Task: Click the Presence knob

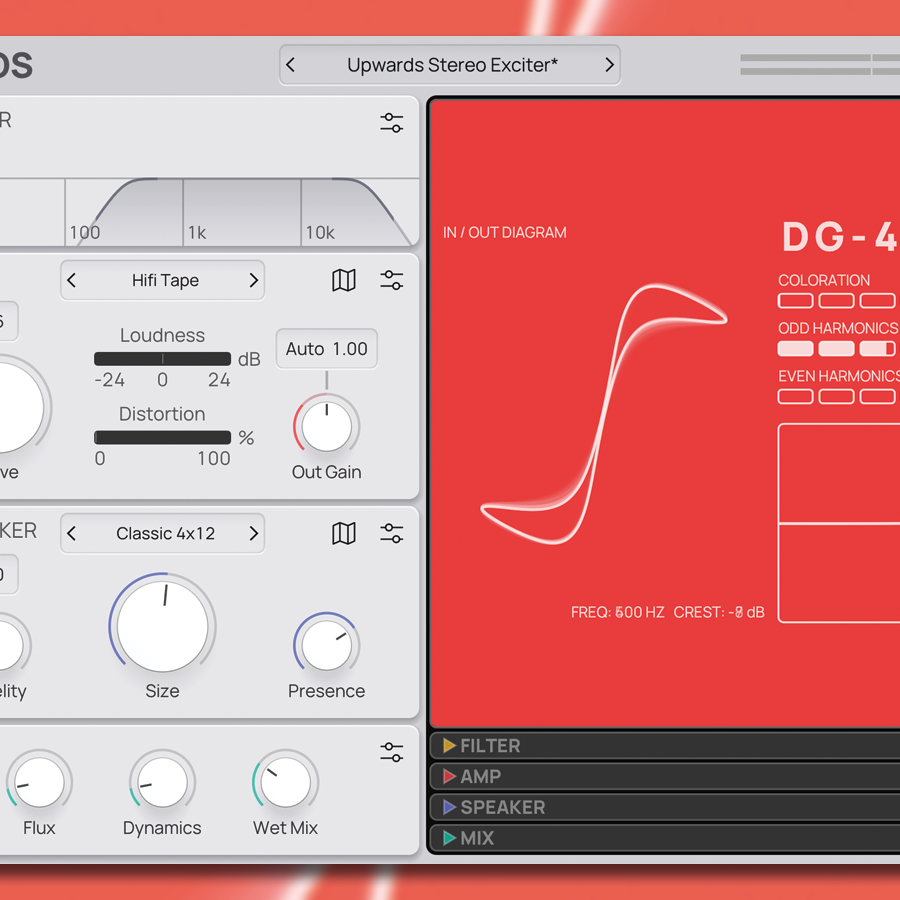Action: [327, 645]
